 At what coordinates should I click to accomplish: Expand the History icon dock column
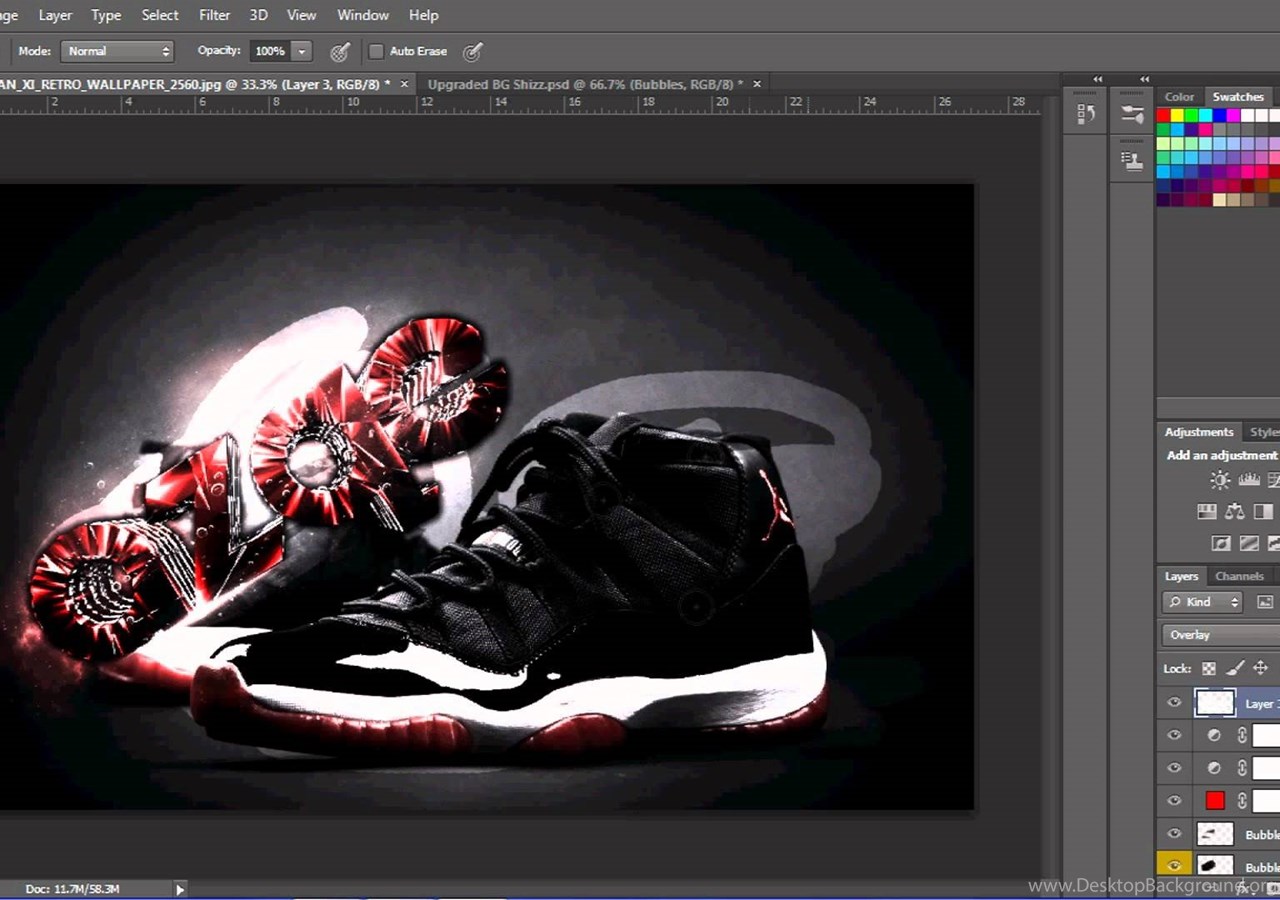pyautogui.click(x=1097, y=79)
